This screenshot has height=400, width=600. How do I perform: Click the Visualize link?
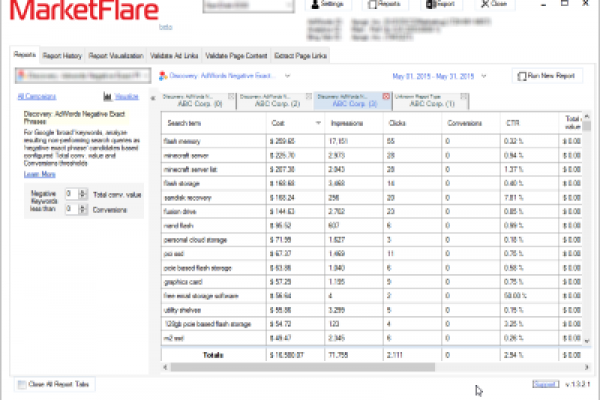pos(126,96)
